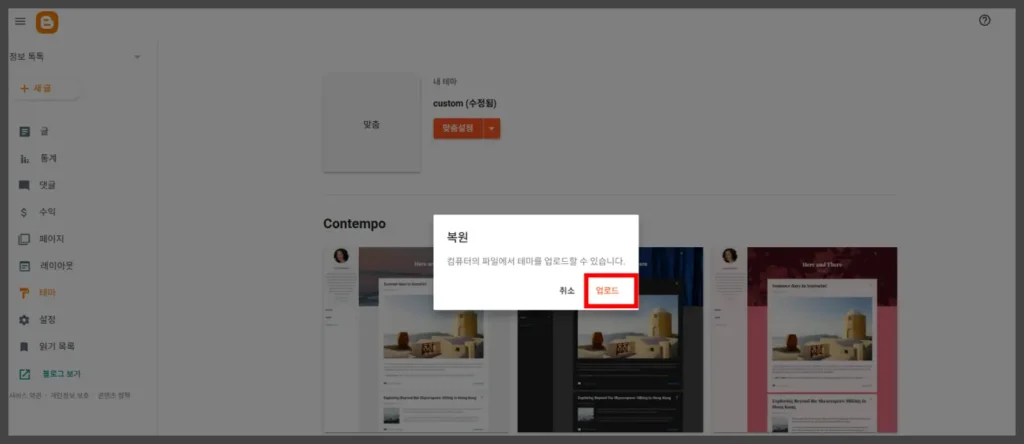Expand the arrow beside 맞춤설정
Viewport: 1024px width, 444px height.
[x=492, y=129]
